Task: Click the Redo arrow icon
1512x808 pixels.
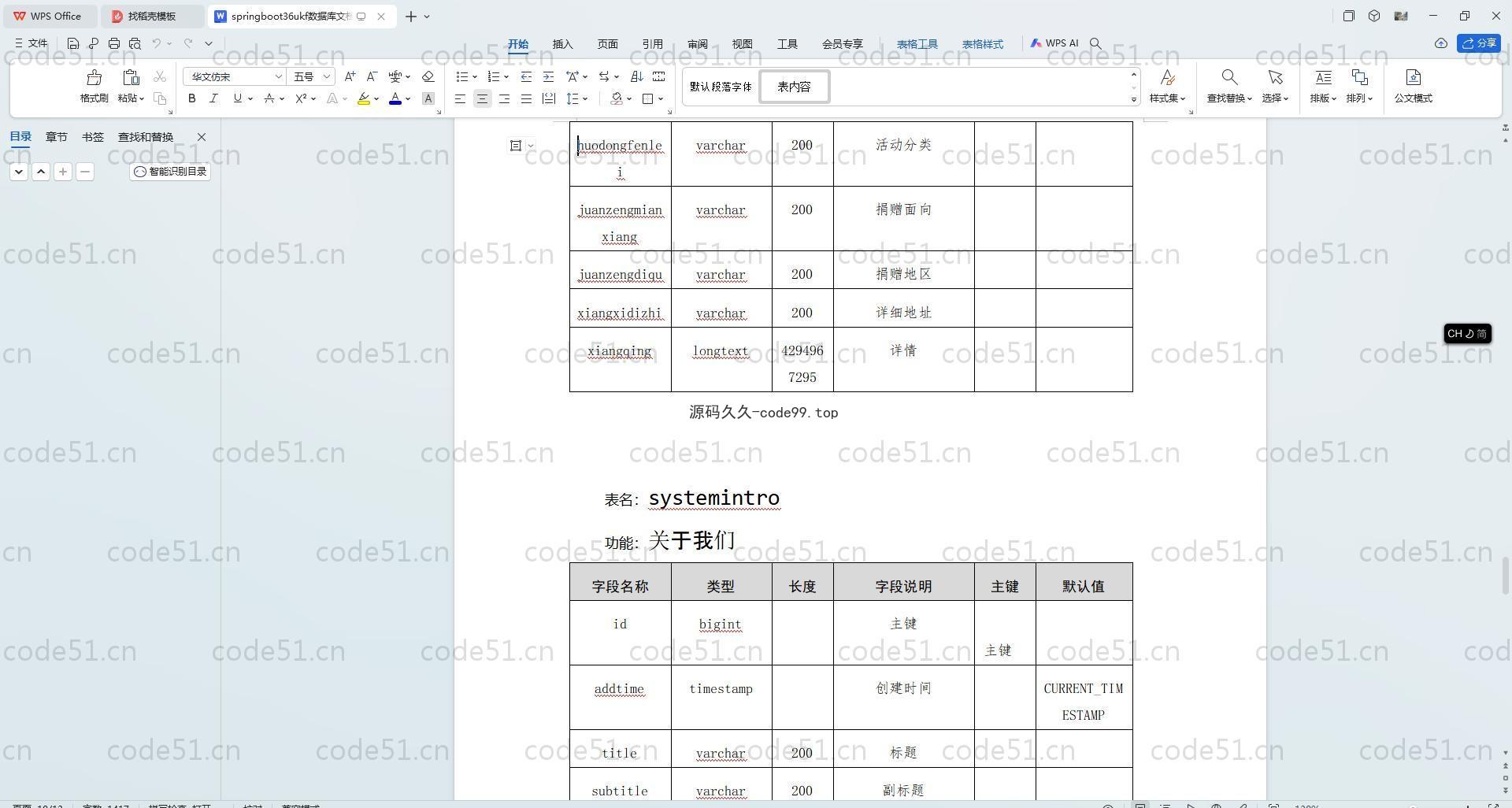Action: point(188,43)
